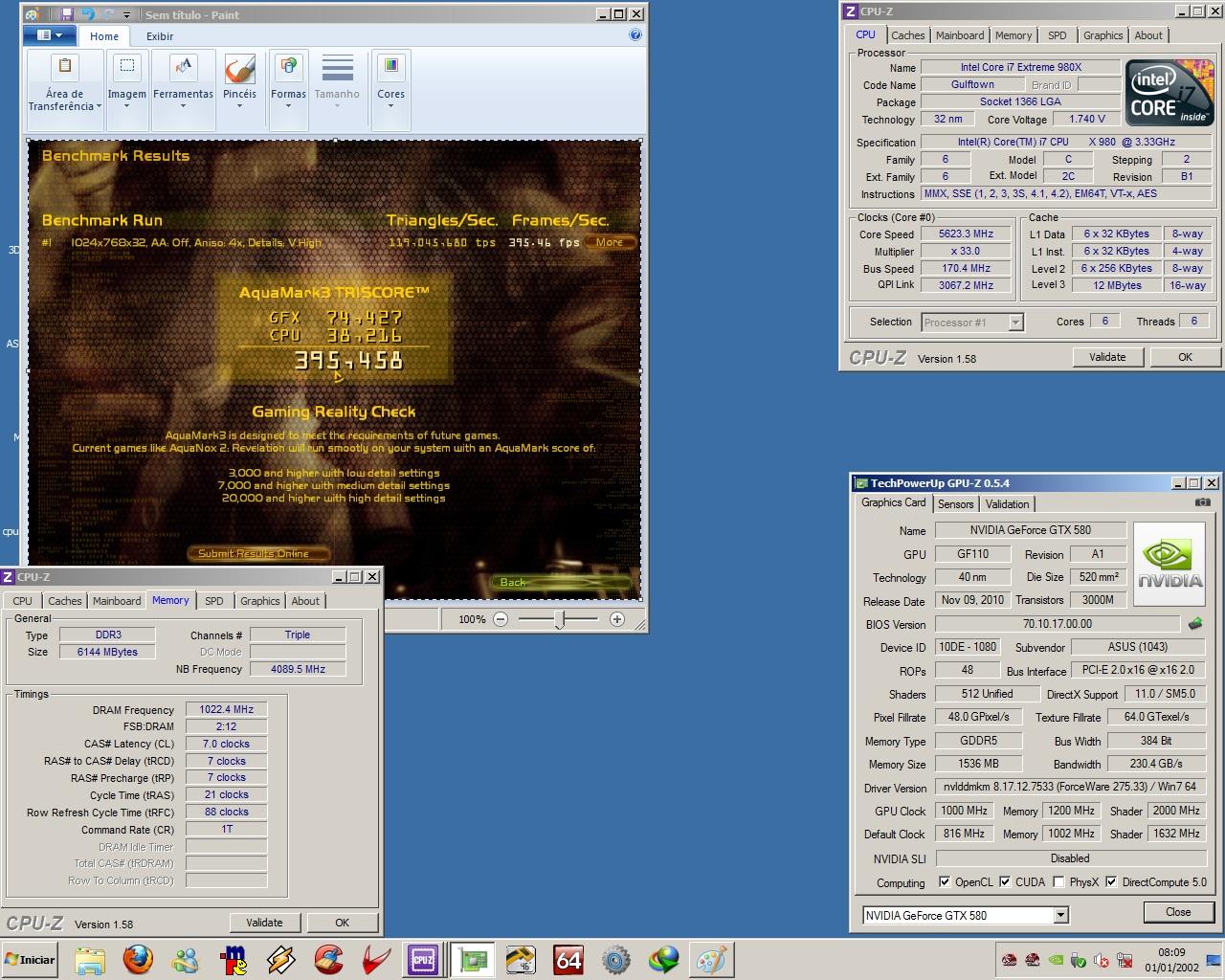Open the Iniciar start button

[x=30, y=960]
